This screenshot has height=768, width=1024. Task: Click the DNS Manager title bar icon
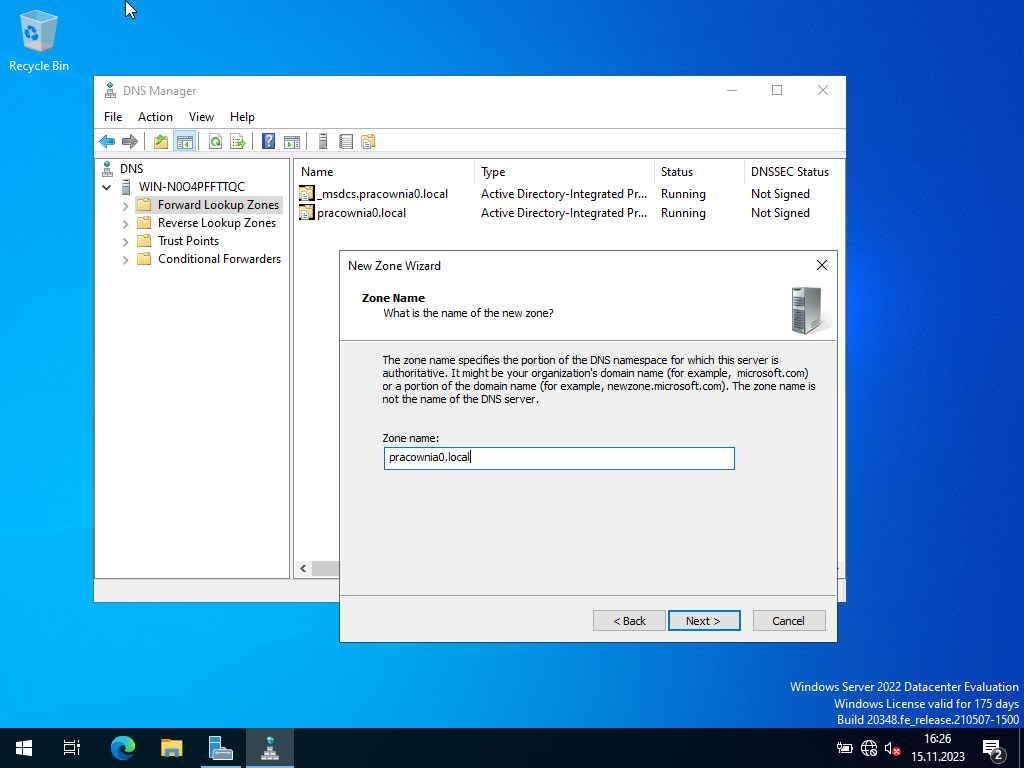[110, 91]
